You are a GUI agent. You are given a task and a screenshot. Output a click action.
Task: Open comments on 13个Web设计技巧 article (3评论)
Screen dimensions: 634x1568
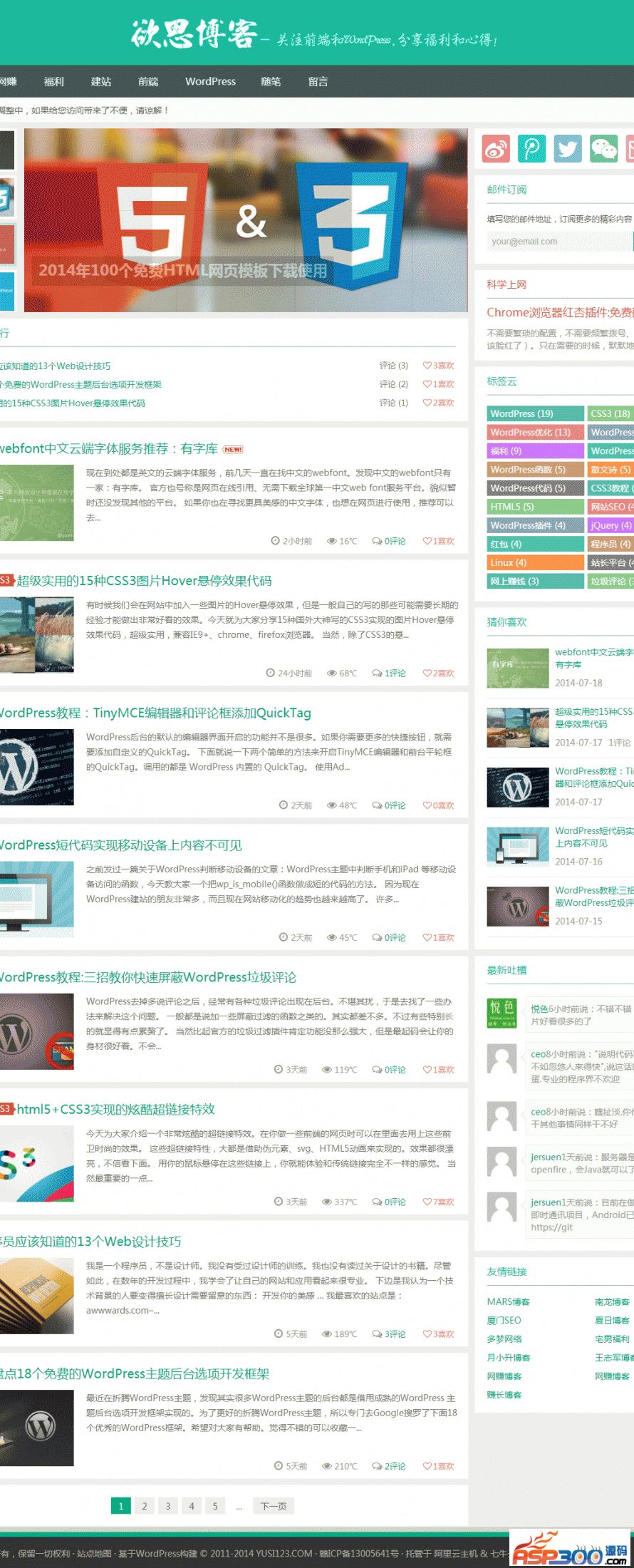point(389,1334)
